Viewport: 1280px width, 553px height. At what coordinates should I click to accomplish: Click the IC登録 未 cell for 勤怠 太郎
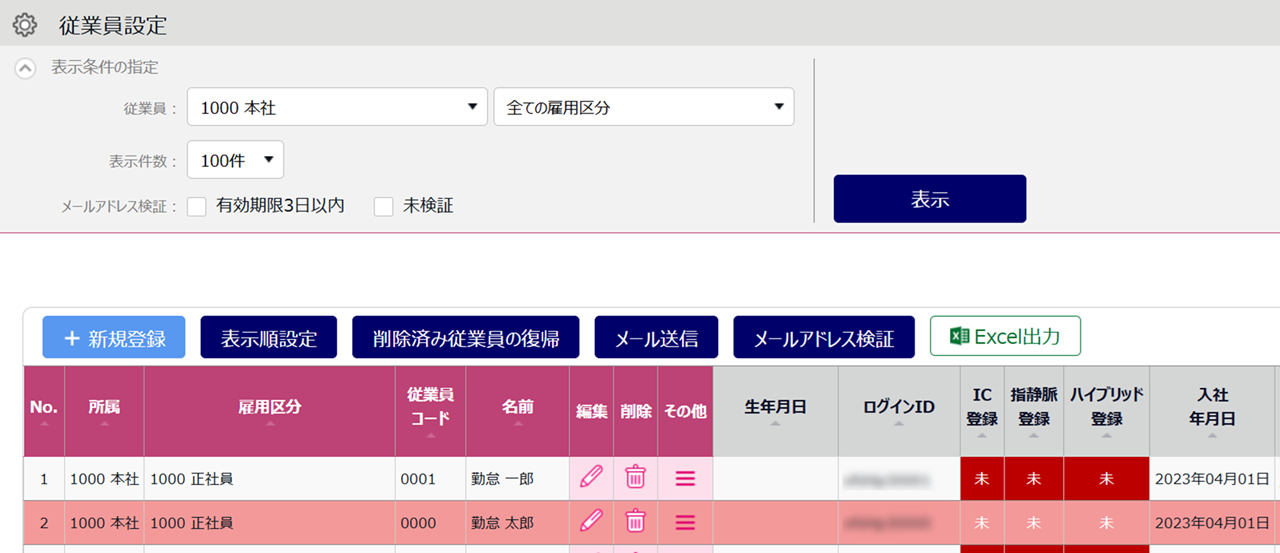982,523
